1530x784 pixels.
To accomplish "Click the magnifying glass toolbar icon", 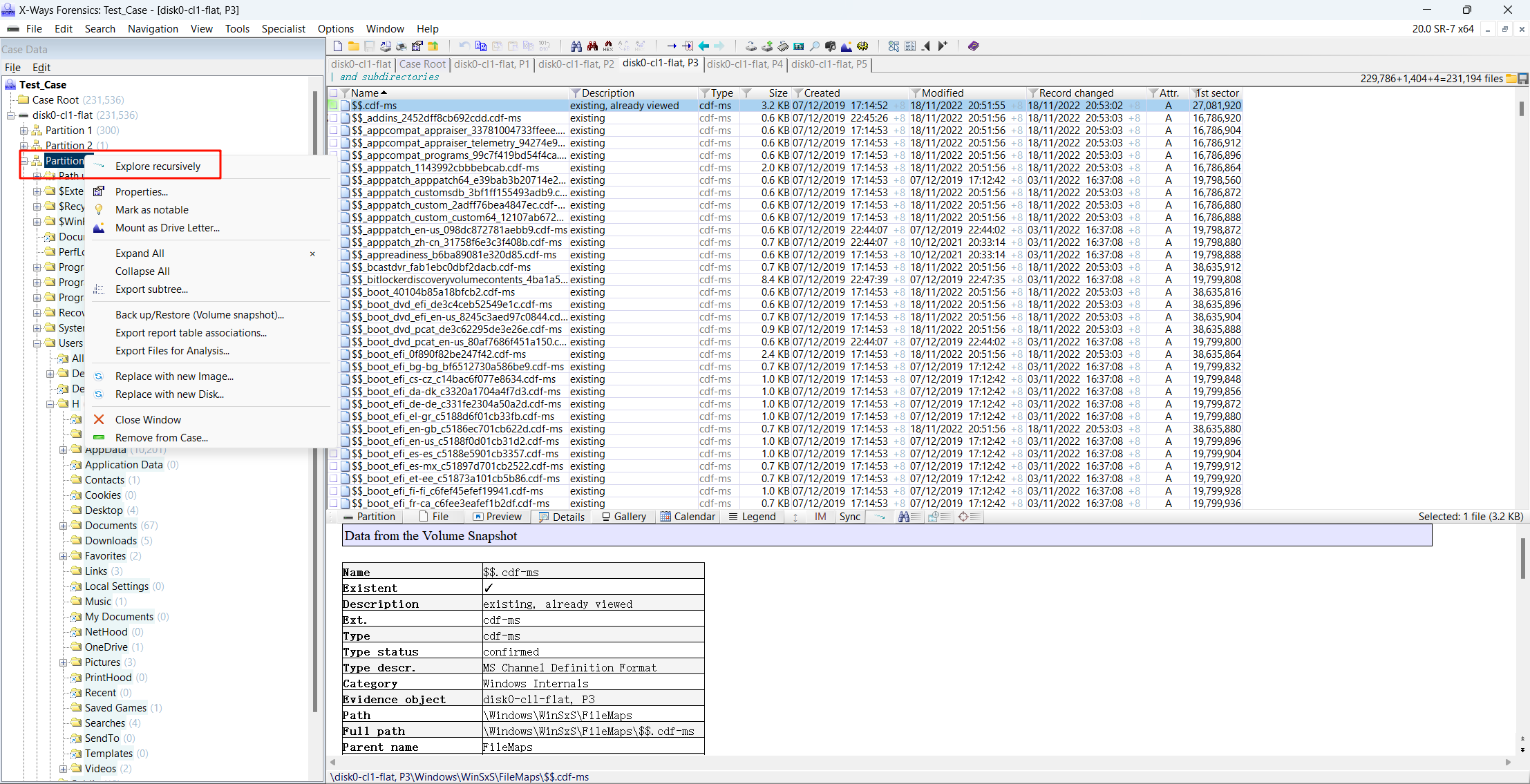I will pos(815,46).
